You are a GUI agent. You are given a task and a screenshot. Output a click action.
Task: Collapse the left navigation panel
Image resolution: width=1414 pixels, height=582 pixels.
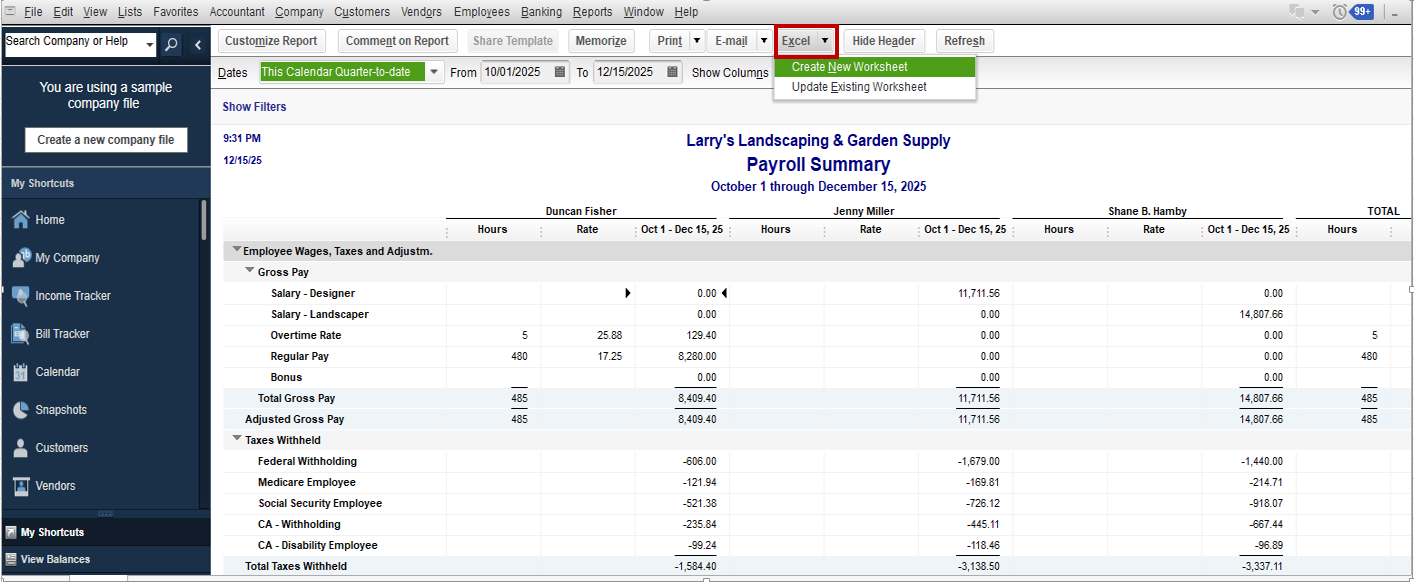(x=197, y=44)
